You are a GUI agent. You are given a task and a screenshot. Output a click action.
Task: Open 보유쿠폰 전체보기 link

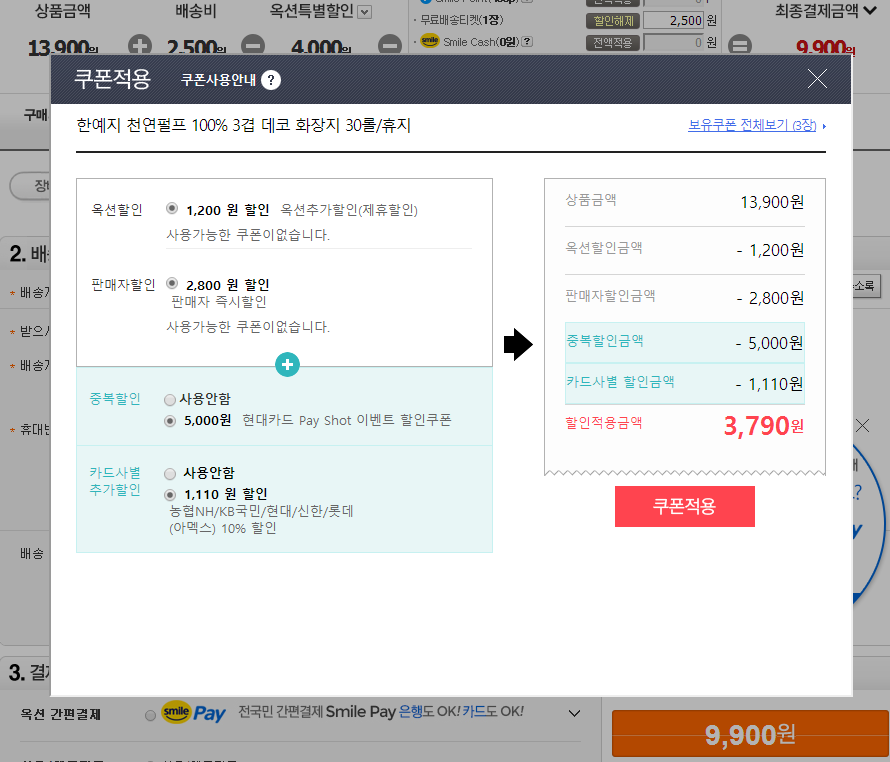752,126
